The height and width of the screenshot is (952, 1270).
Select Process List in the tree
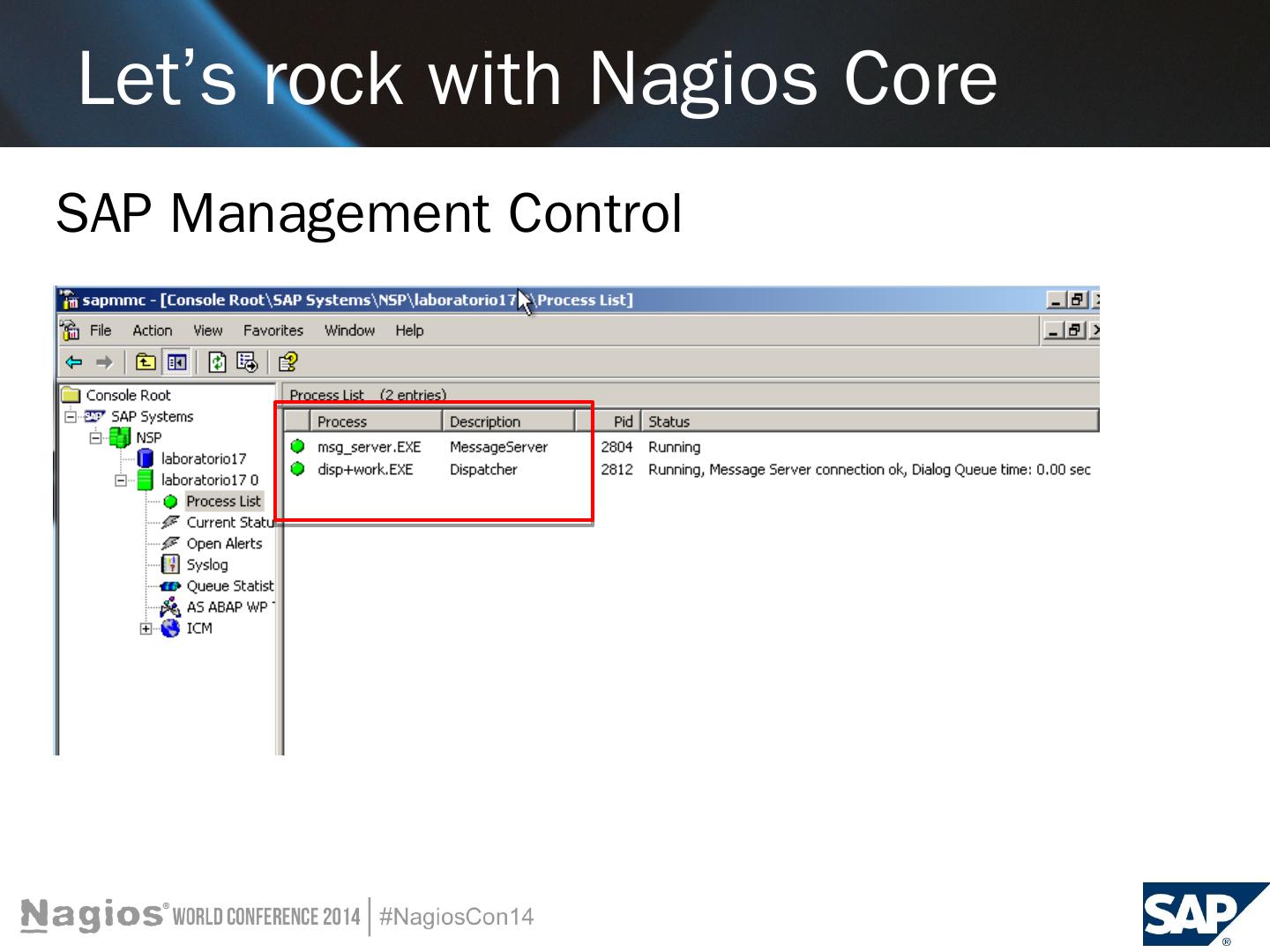tap(223, 501)
